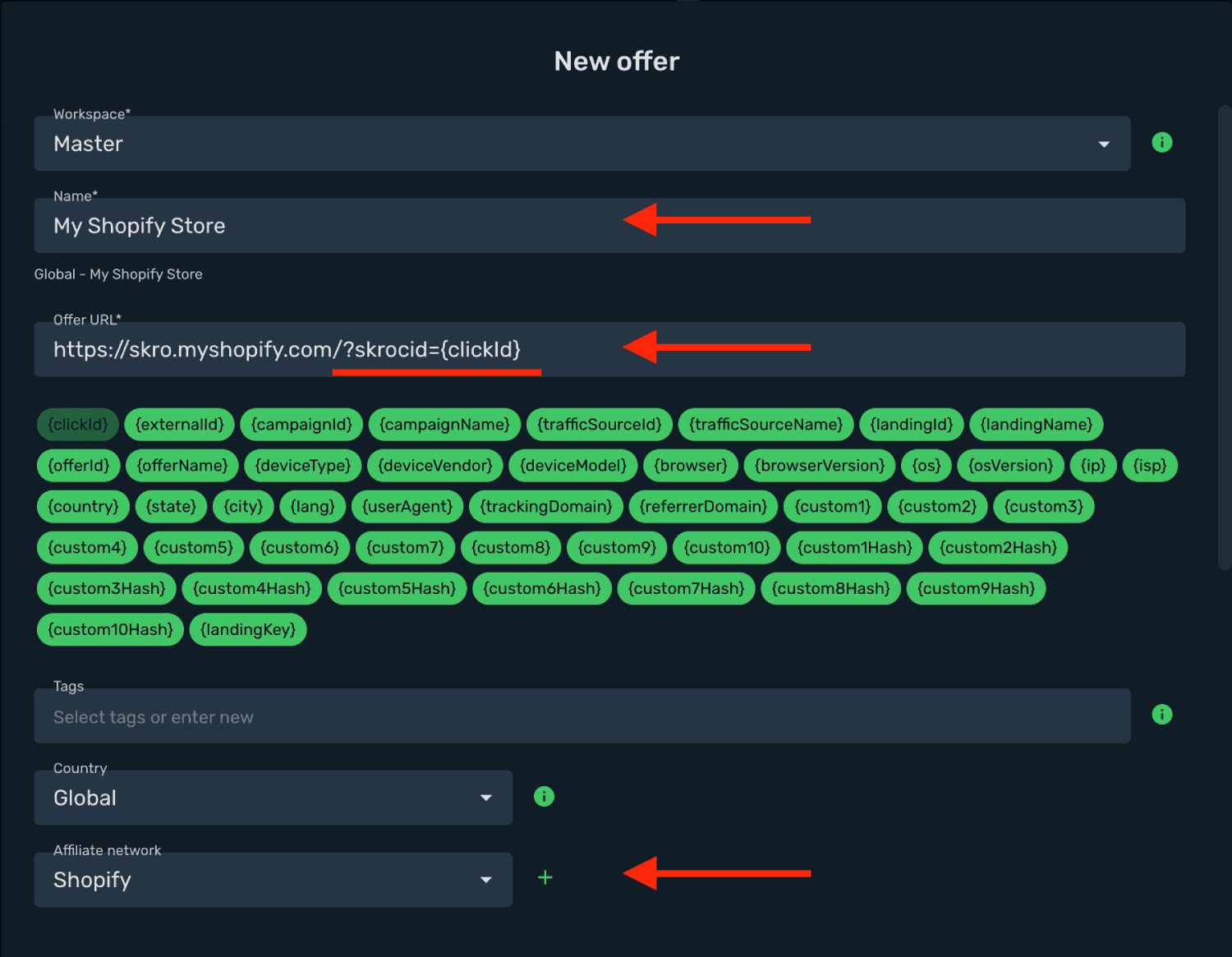The width and height of the screenshot is (1232, 957).
Task: Insert the {custom7Hash} token
Action: [687, 589]
